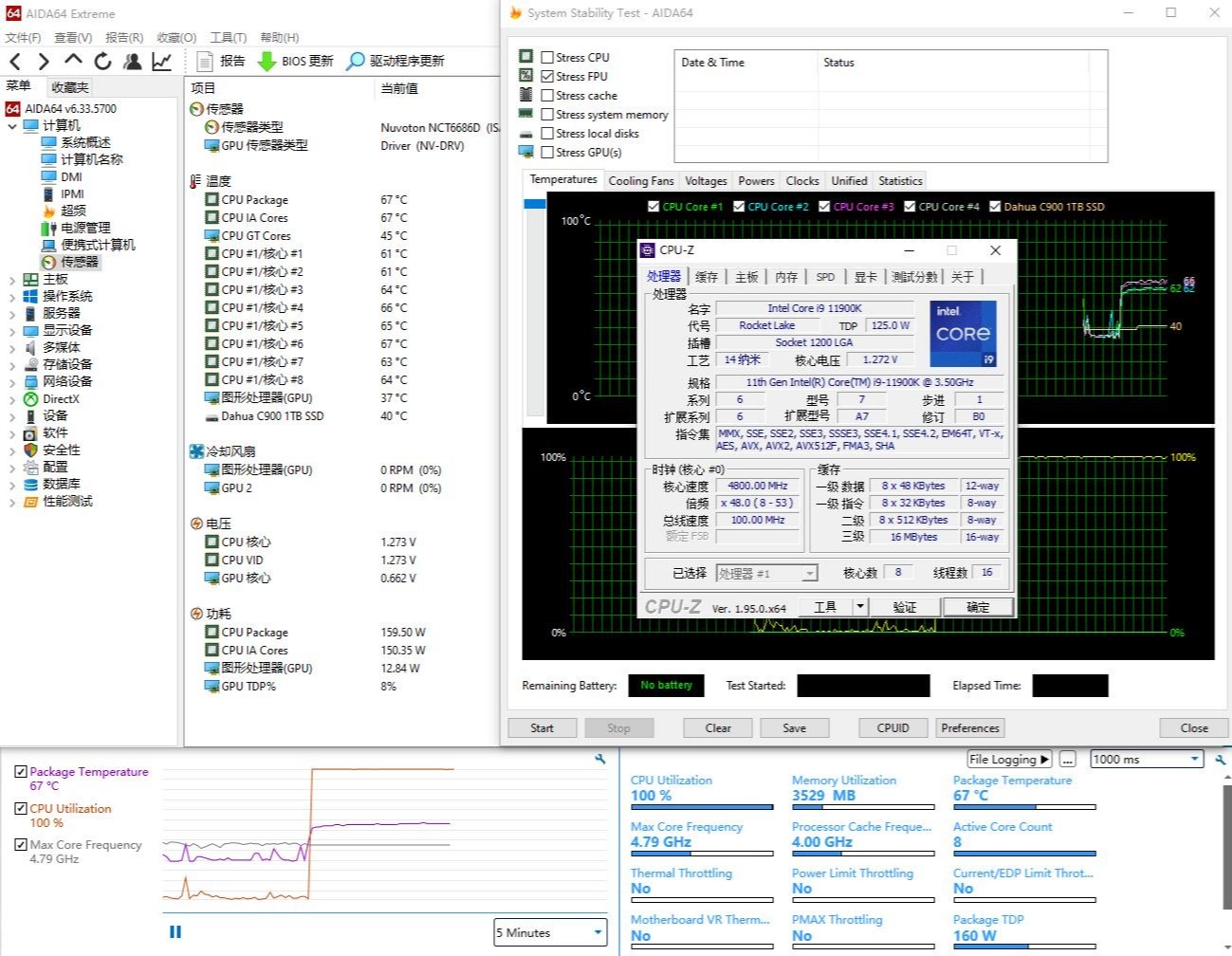Click Clear to reset the stability test log
The height and width of the screenshot is (956, 1232).
point(716,727)
